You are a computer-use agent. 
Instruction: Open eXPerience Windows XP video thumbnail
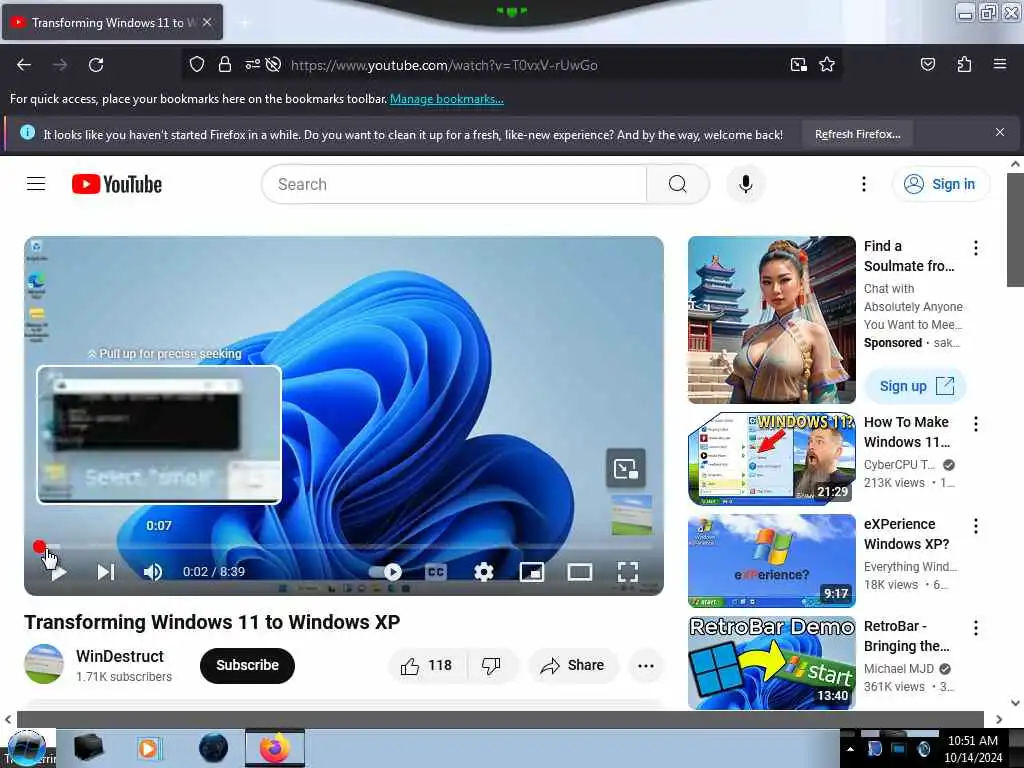click(772, 561)
